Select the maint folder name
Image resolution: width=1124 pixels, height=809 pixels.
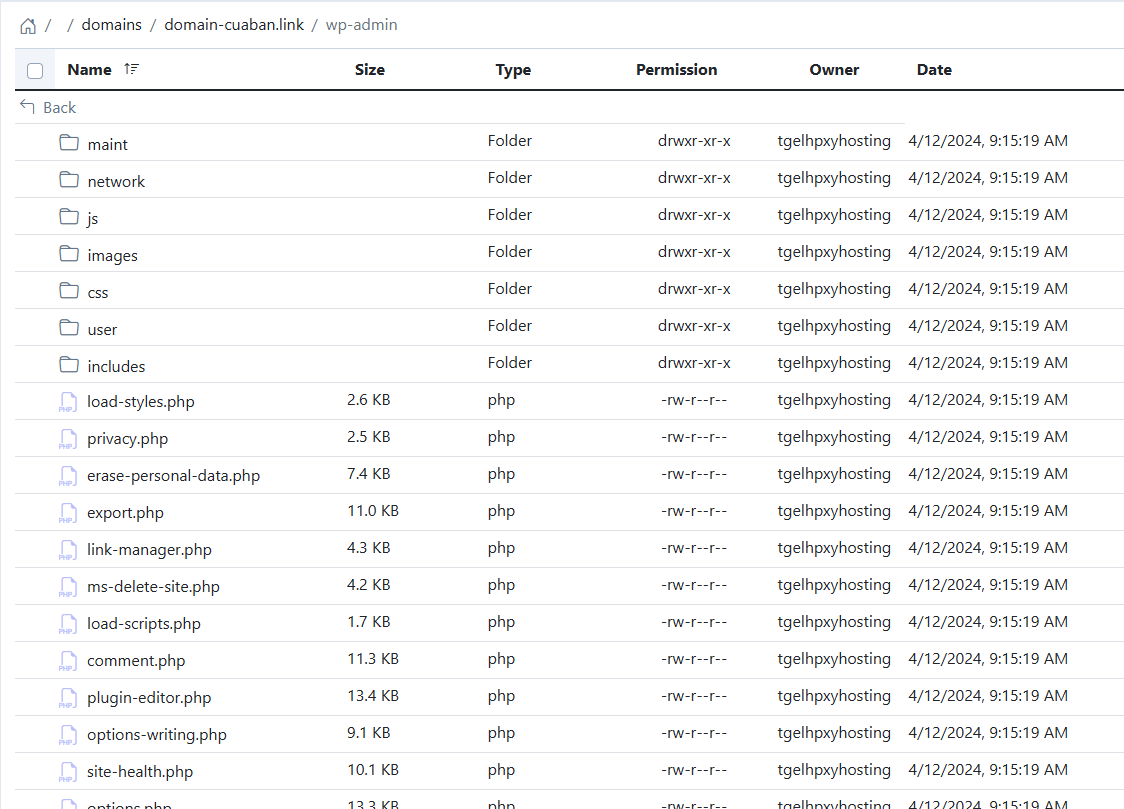pos(108,145)
